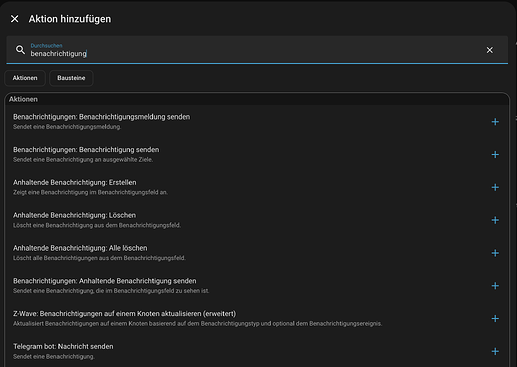Click description 'Sendet eine Benachrichtigungsmeldung.'

click(67, 127)
